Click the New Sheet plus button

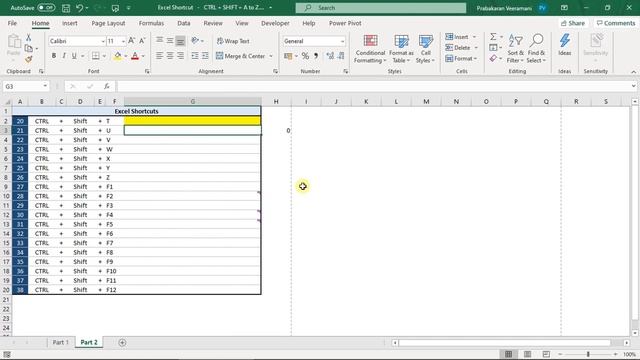[122, 342]
